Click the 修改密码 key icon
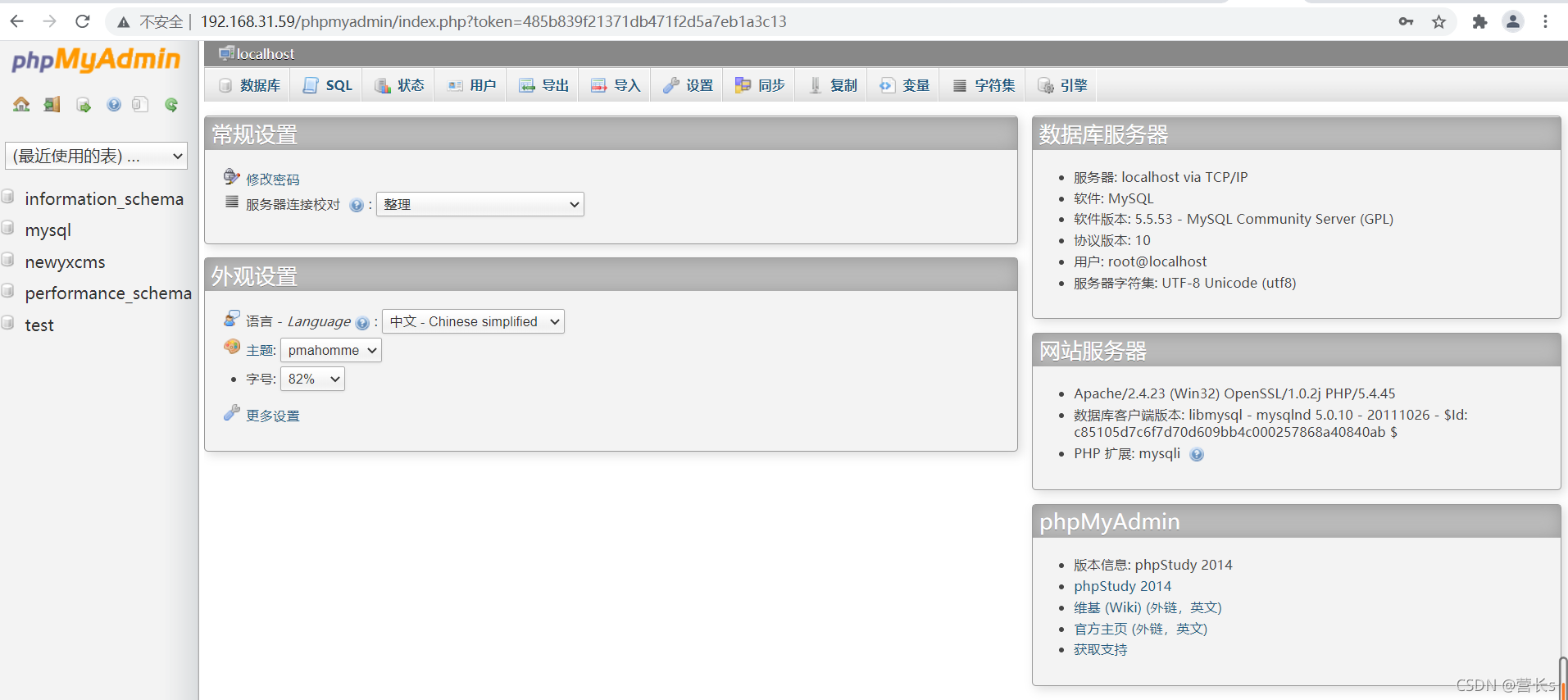 tap(232, 176)
